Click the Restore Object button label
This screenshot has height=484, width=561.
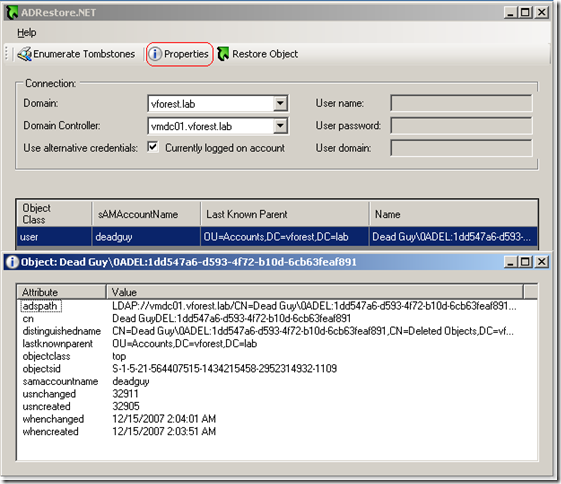265,54
